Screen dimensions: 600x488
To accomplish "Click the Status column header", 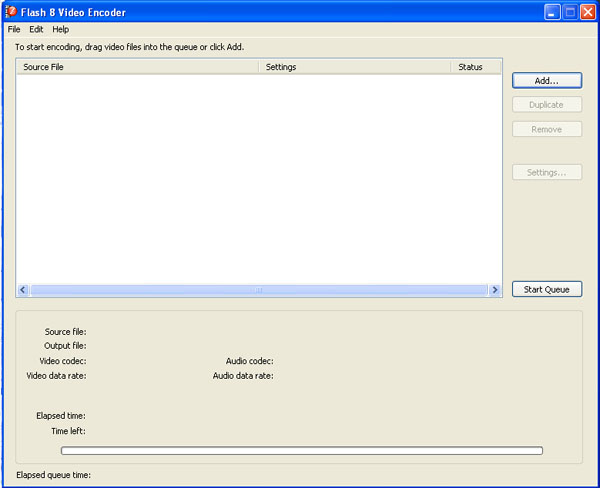I will point(476,67).
